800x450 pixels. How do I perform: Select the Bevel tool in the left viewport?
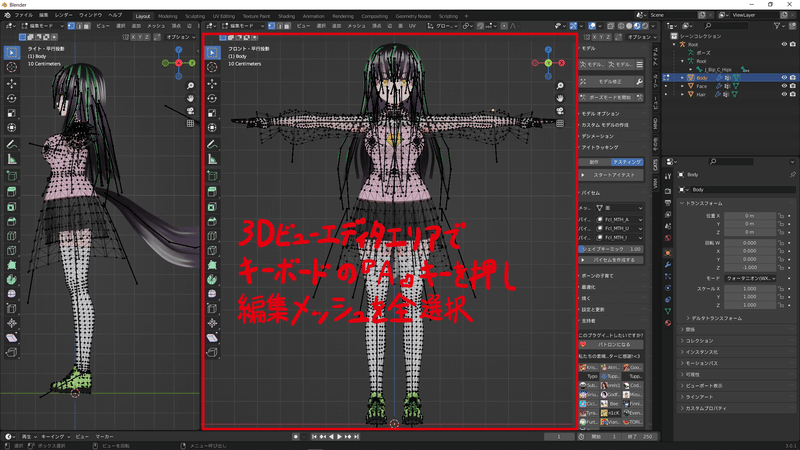12,221
